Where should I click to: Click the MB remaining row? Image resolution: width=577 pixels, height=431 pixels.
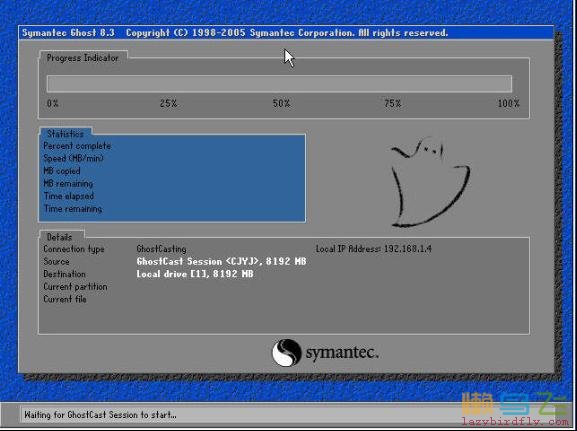68,183
